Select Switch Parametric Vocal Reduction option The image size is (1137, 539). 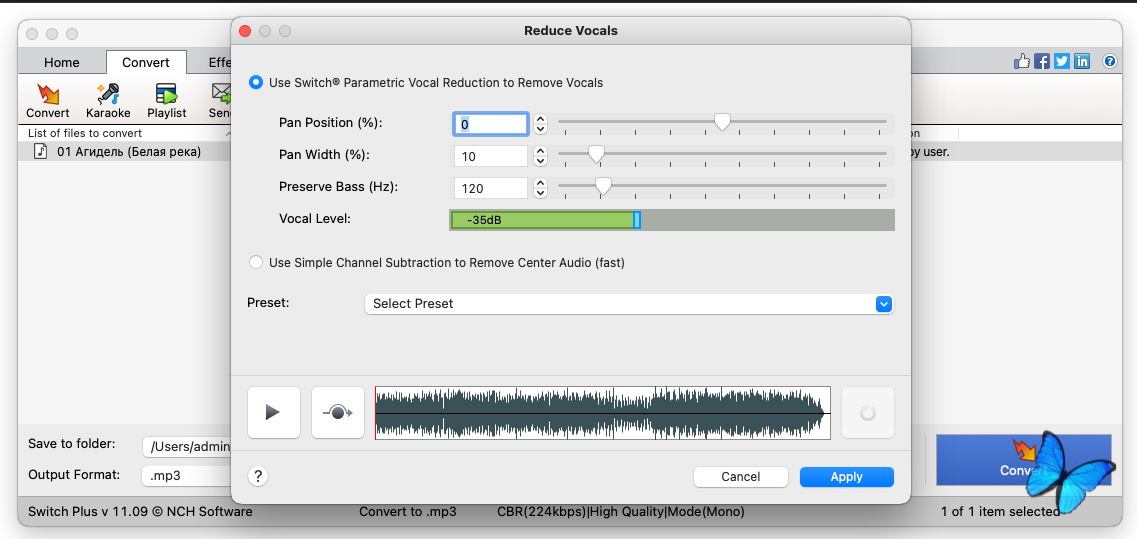pos(256,83)
